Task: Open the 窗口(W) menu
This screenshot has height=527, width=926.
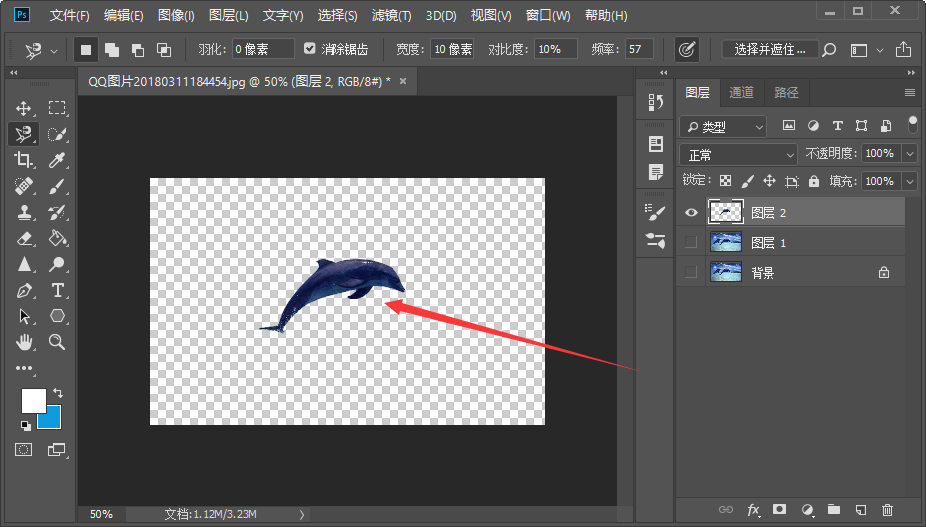Action: tap(548, 15)
